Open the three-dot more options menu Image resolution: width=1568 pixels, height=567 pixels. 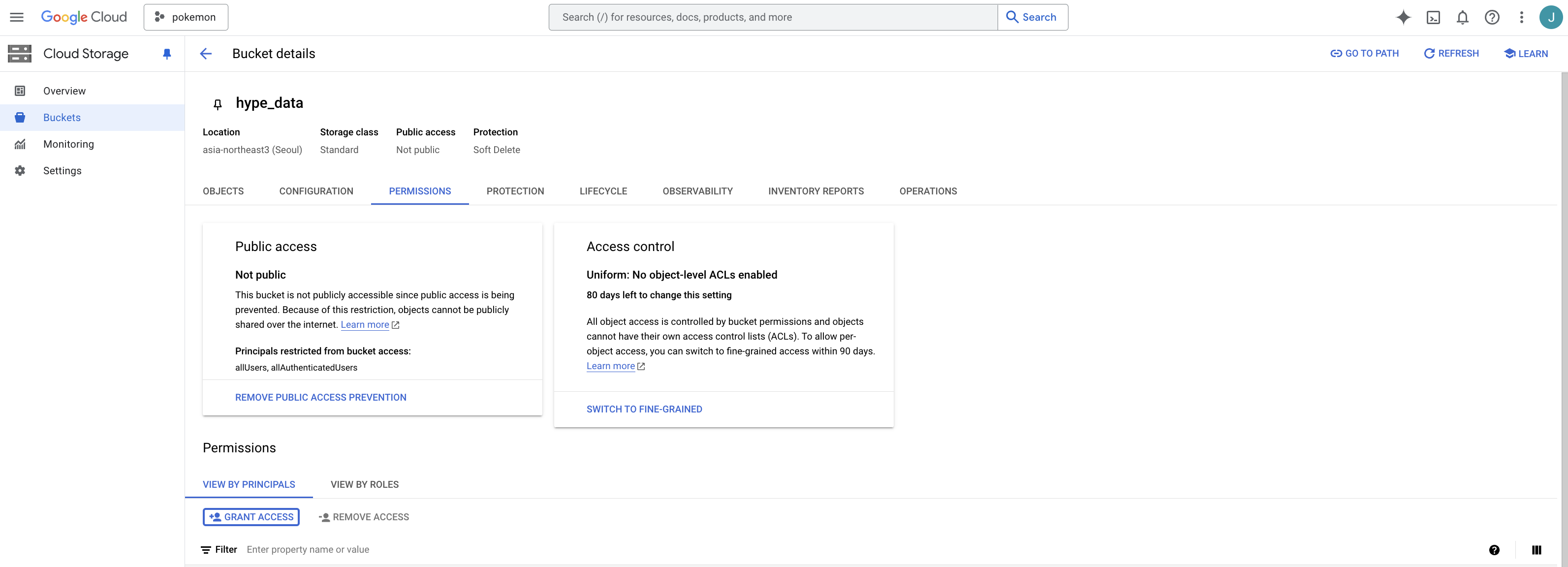1521,17
